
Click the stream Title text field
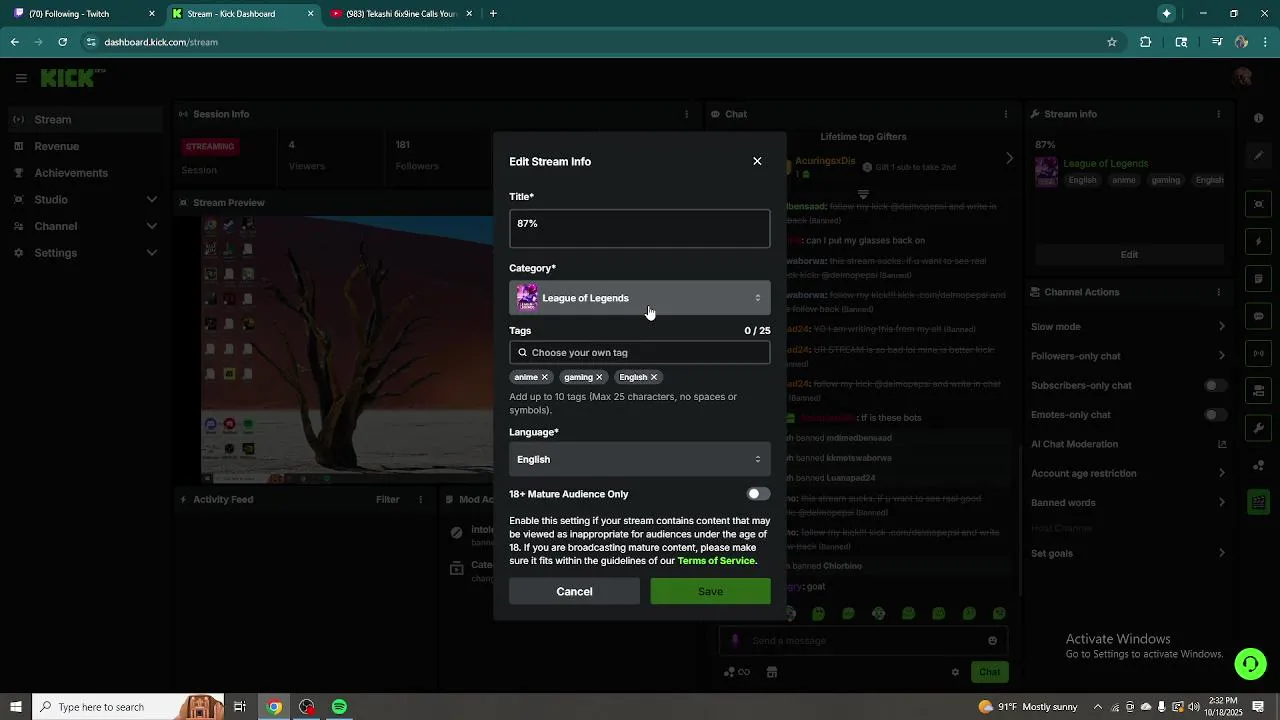tap(640, 229)
